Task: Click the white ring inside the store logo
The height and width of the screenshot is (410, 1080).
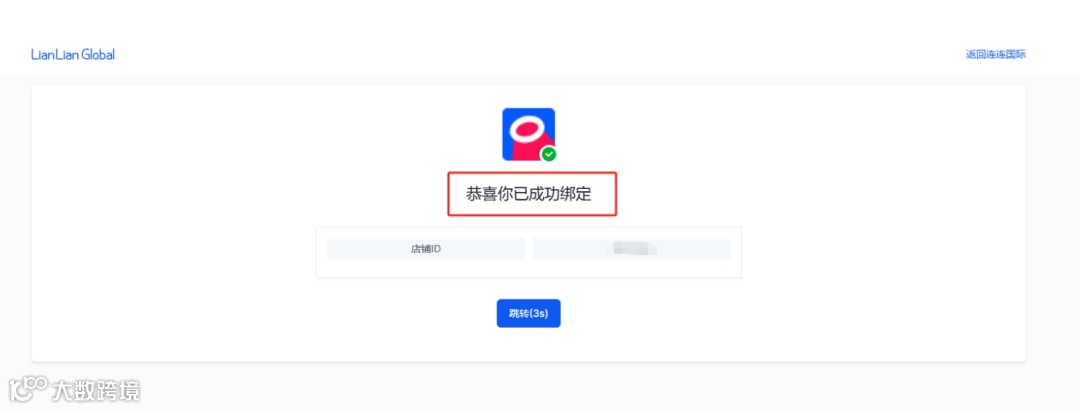Action: [528, 129]
